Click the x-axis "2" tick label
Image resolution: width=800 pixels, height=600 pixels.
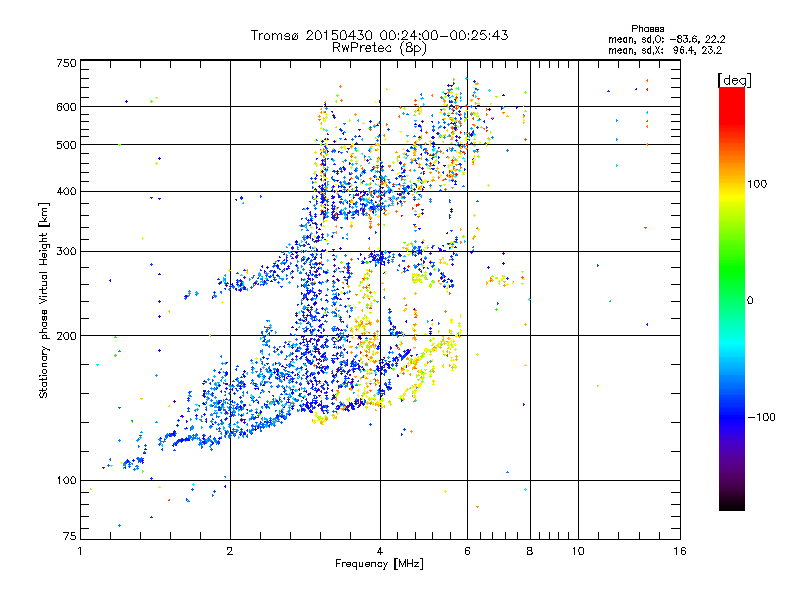[x=230, y=551]
